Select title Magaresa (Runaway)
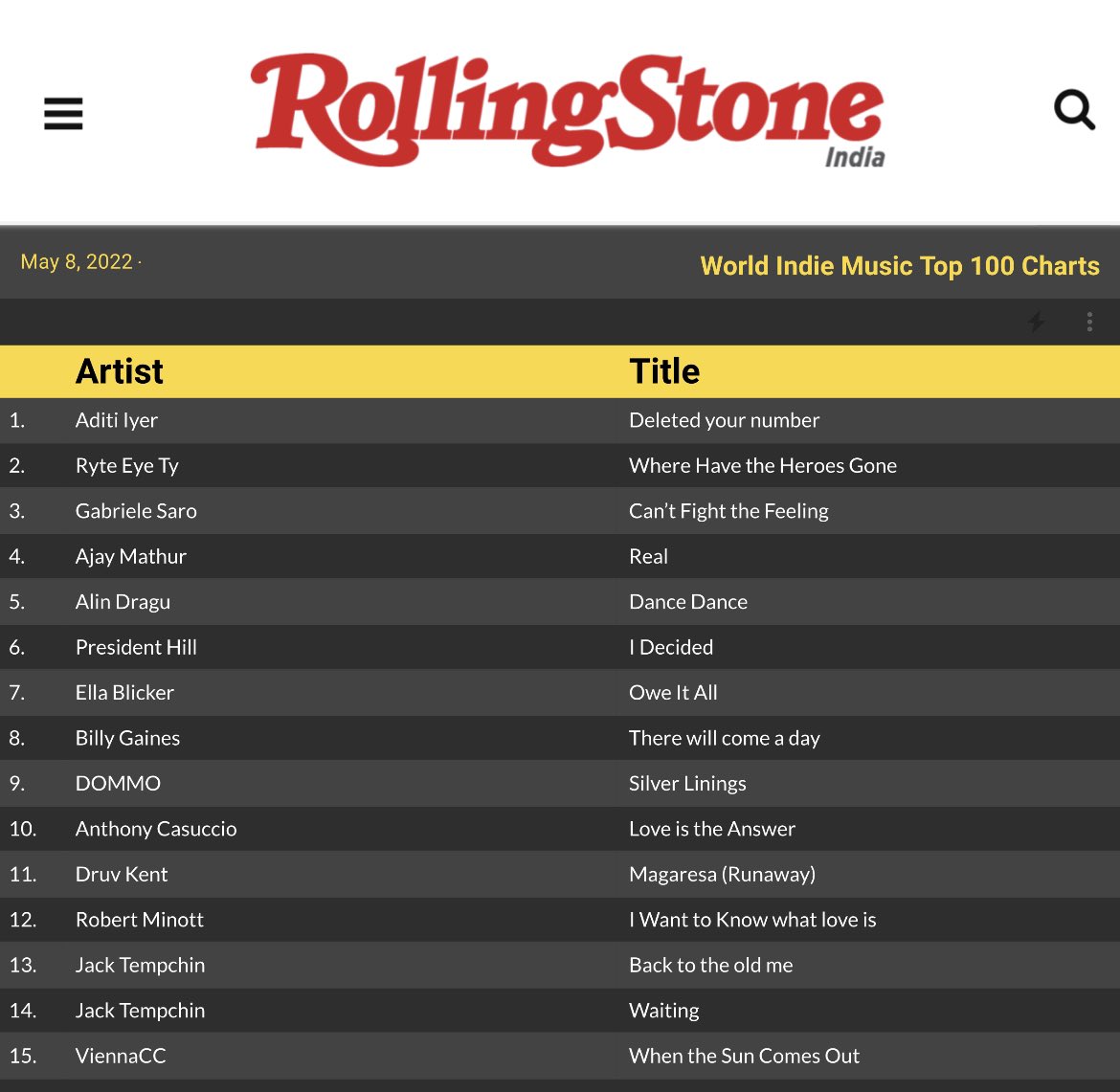This screenshot has width=1120, height=1092. click(x=722, y=874)
